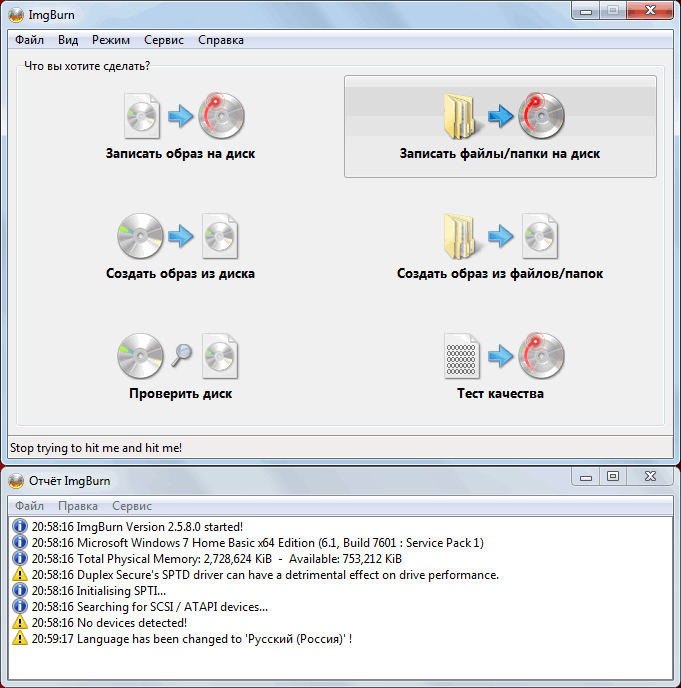
Task: Click the info icon beside 'Initialising SPTI...'
Action: [x=20, y=591]
